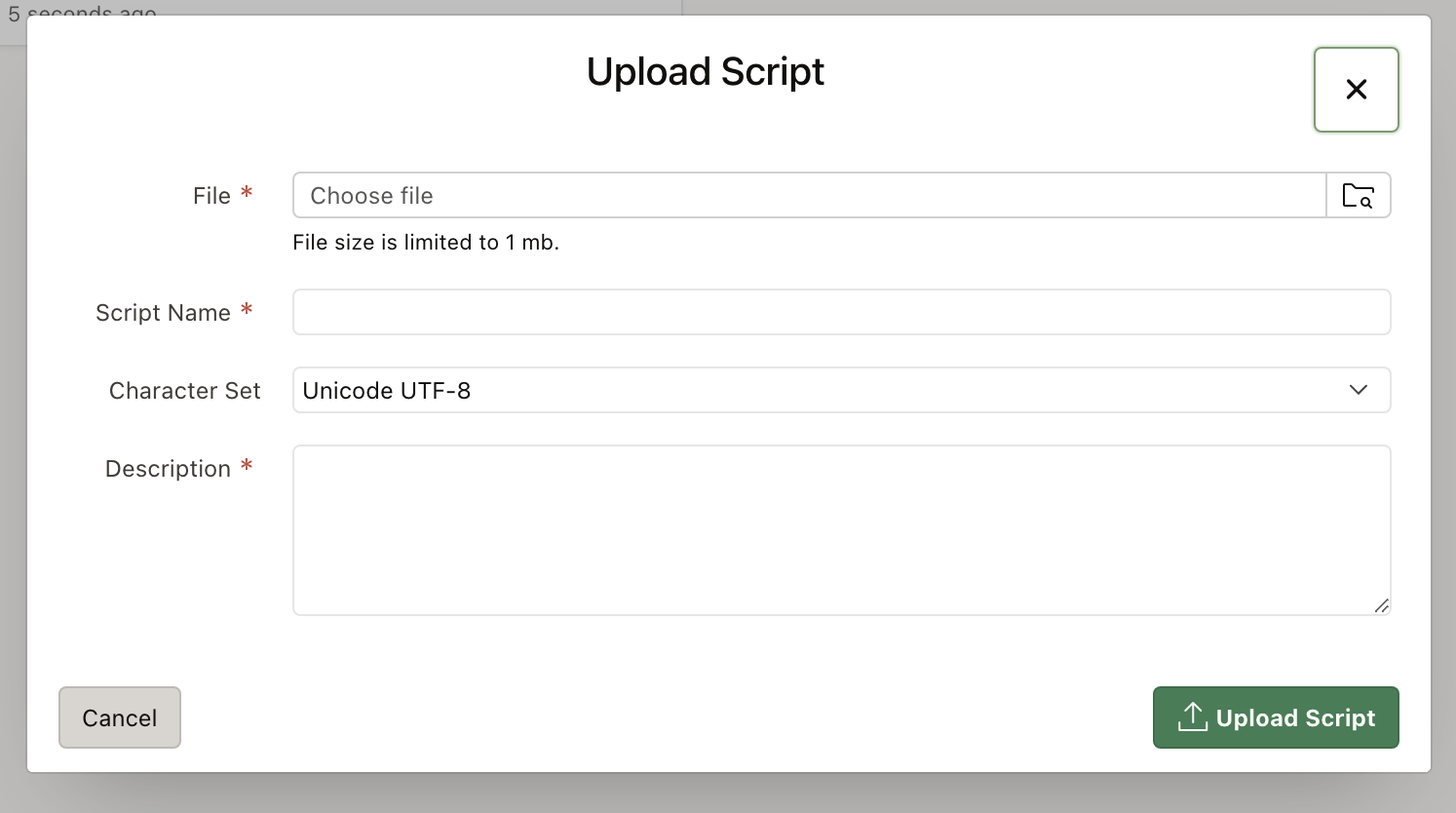Open the Unicode UTF-8 character set dropdown

click(x=819, y=391)
